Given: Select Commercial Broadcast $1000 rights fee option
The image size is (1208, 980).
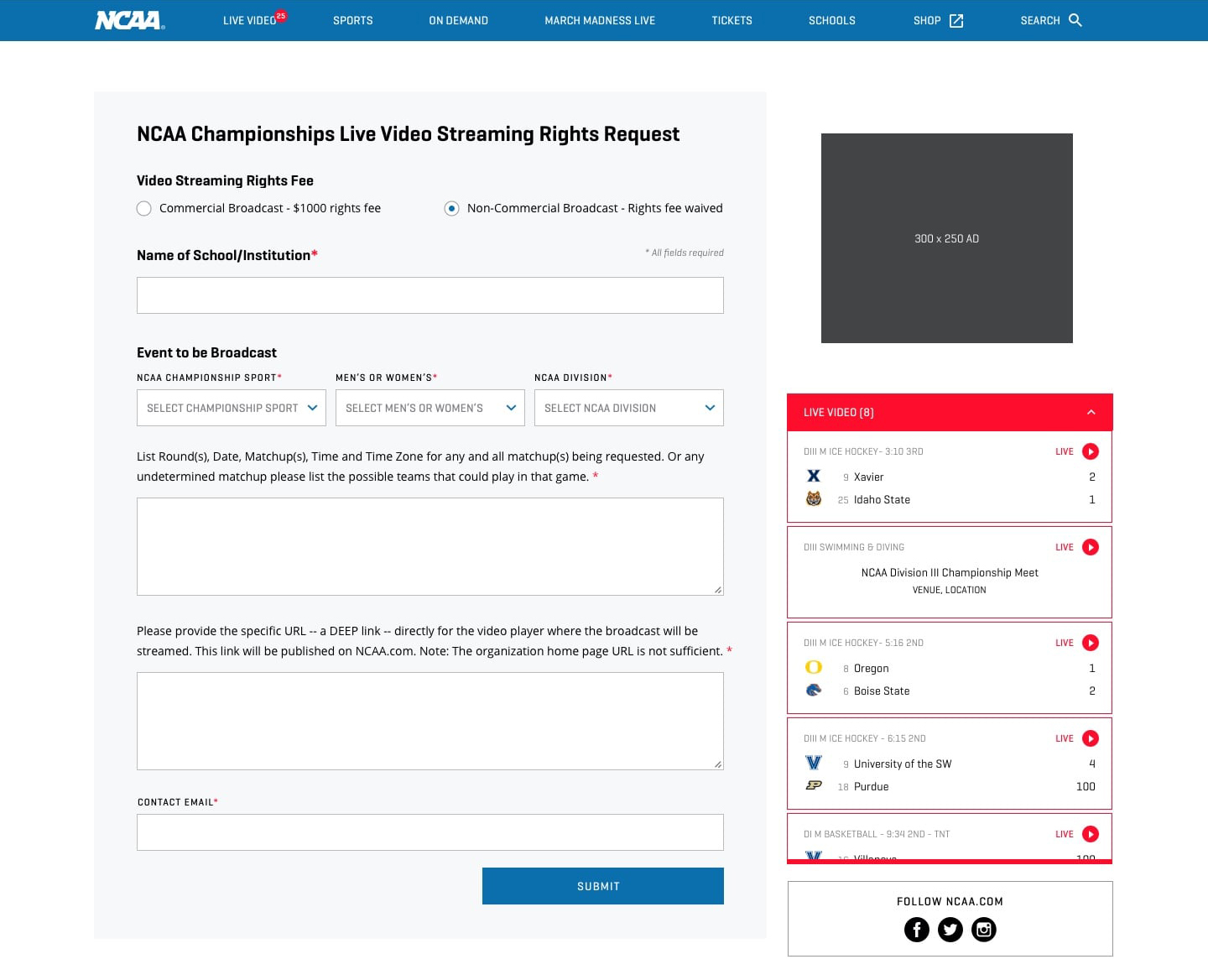Looking at the screenshot, I should [x=144, y=208].
